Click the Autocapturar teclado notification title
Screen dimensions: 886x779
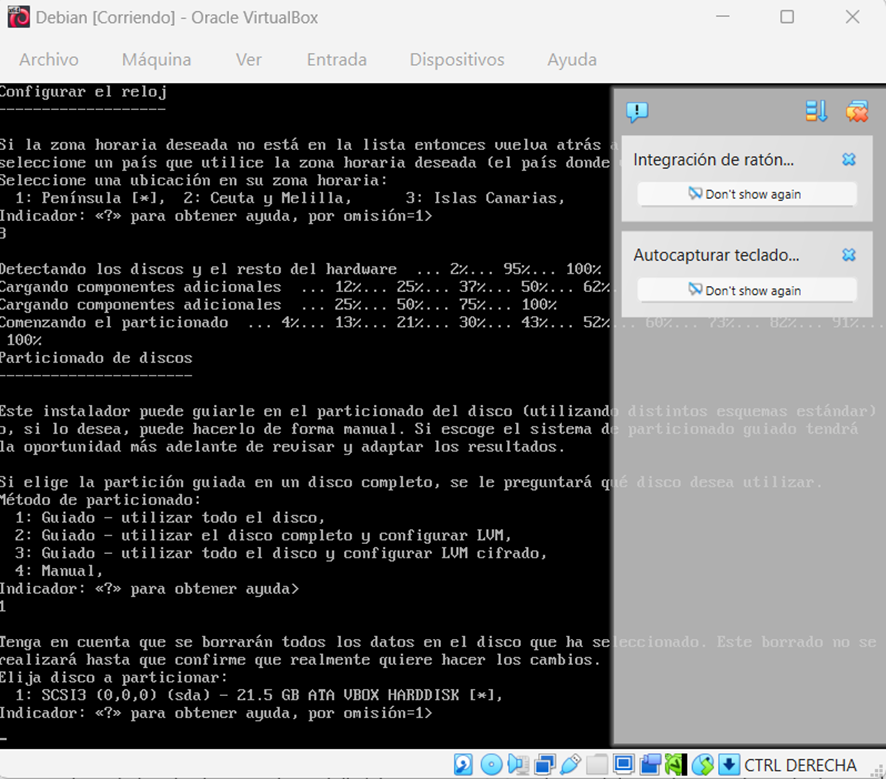pyautogui.click(x=716, y=255)
